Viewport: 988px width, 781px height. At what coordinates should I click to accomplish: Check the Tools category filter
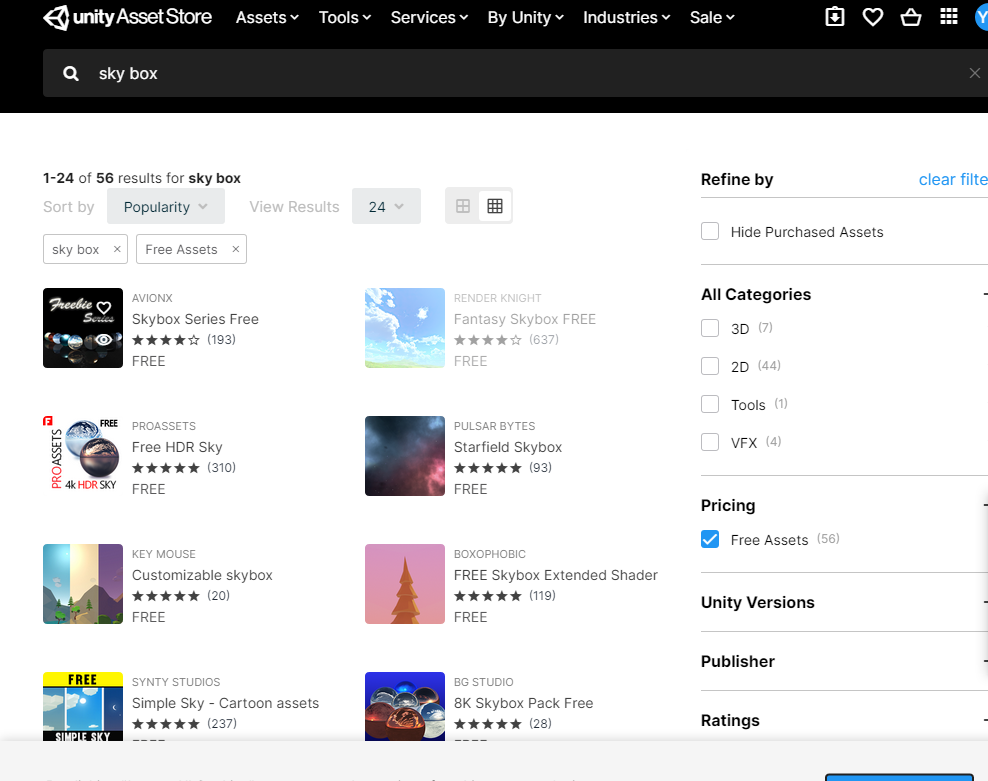[710, 404]
